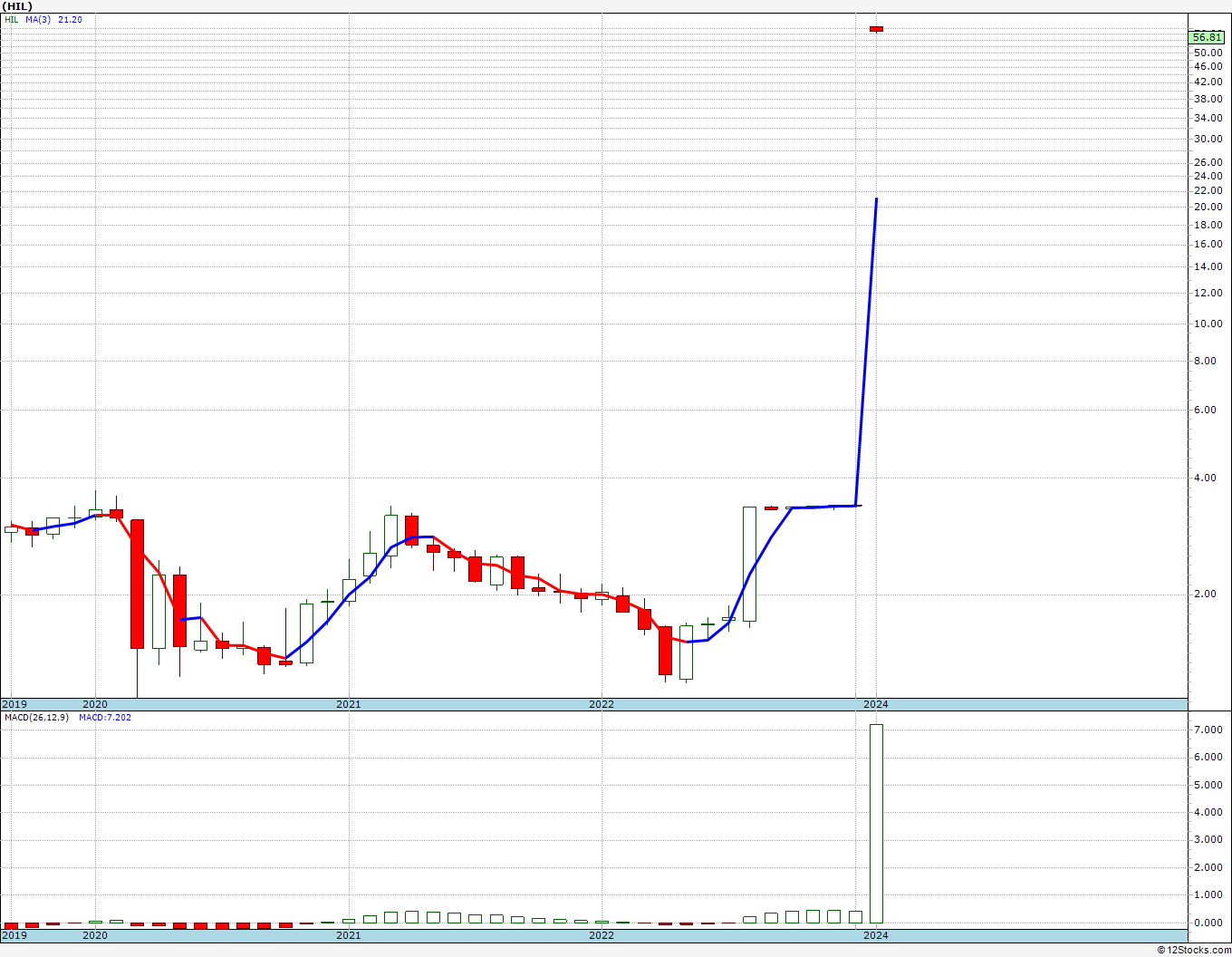The width and height of the screenshot is (1232, 957).
Task: Click the current price tag 56.81
Action: click(x=1208, y=37)
